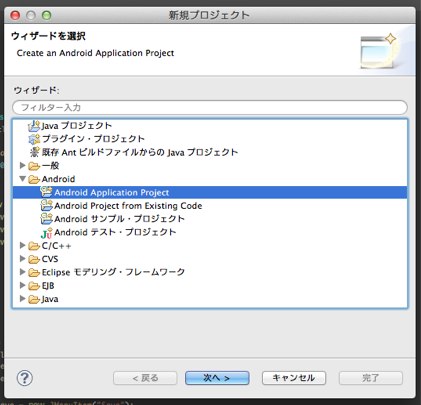Click the キャンセル button

pos(294,378)
